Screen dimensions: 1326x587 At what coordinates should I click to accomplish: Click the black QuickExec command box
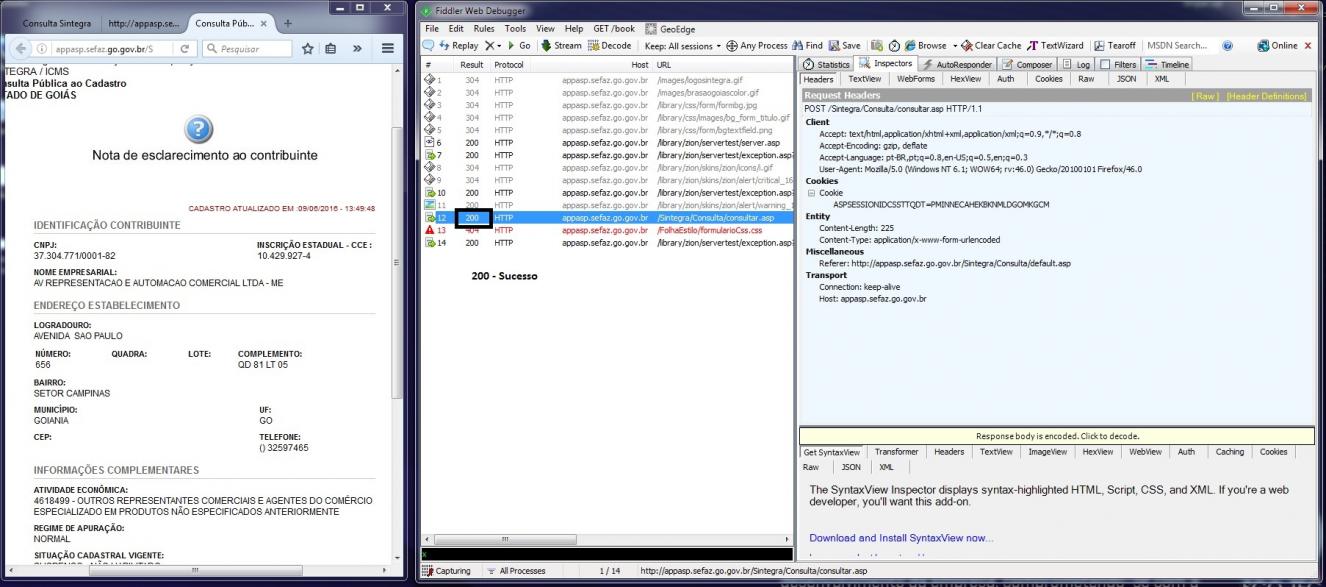(x=607, y=554)
